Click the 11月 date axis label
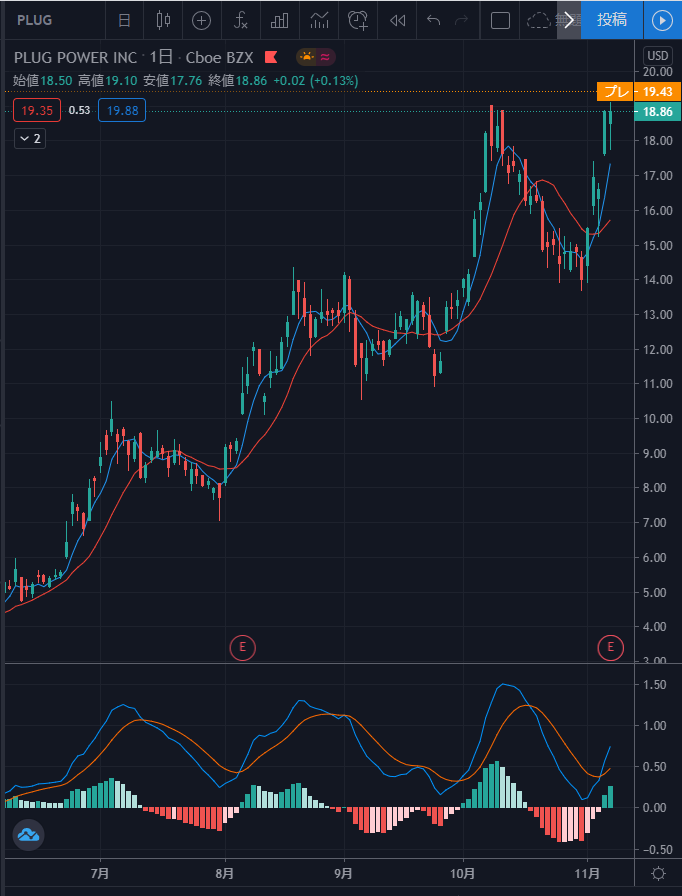 click(x=587, y=874)
